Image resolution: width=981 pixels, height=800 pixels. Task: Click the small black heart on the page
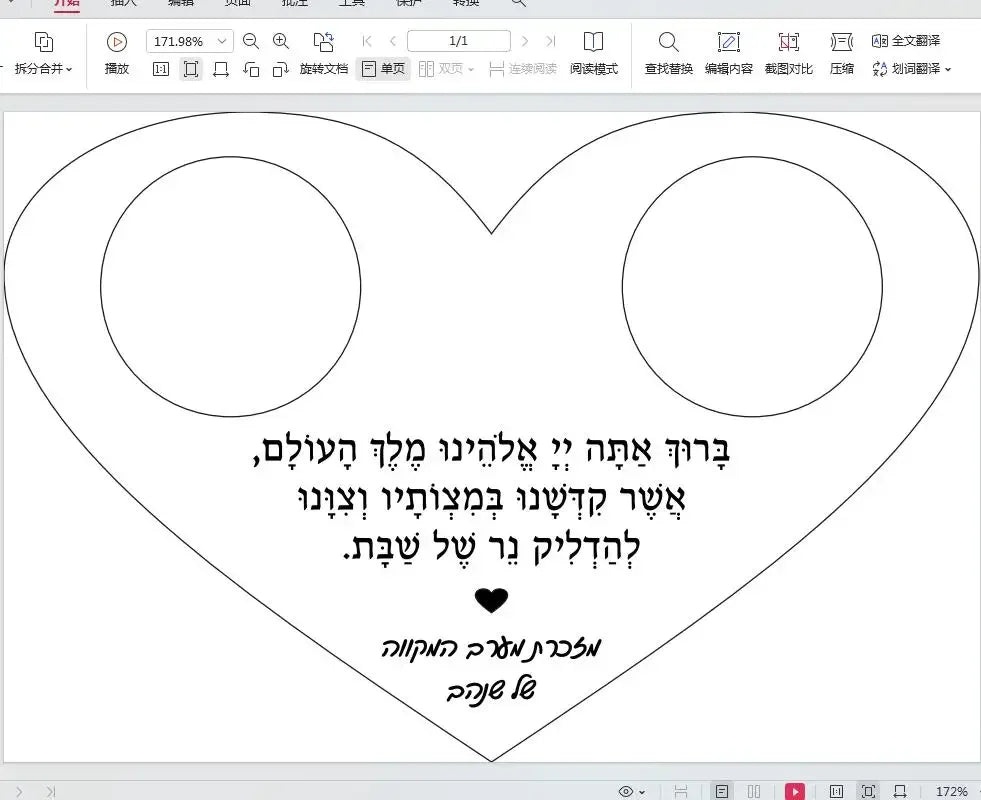[491, 600]
